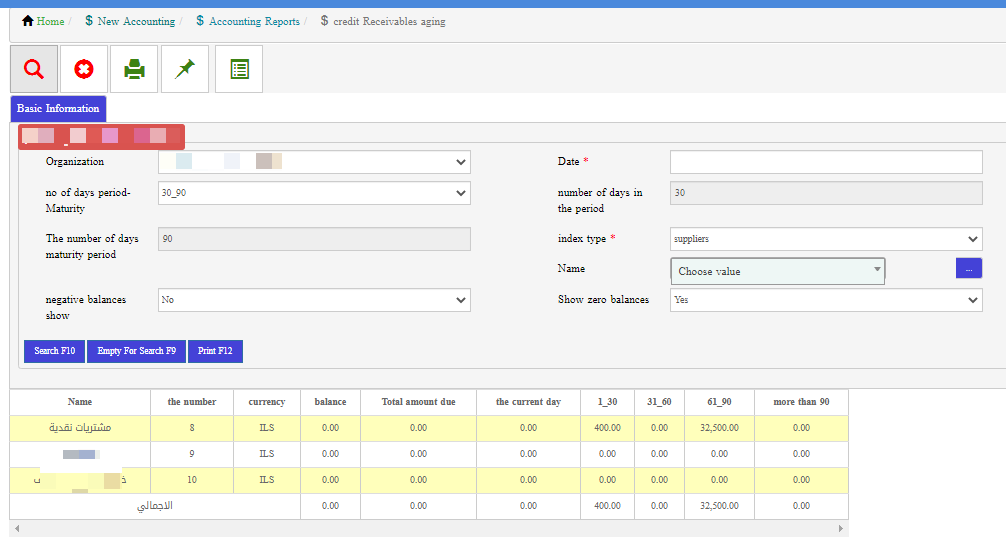Click the green printer icon
Screen dimensions: 1006x539
click(134, 69)
